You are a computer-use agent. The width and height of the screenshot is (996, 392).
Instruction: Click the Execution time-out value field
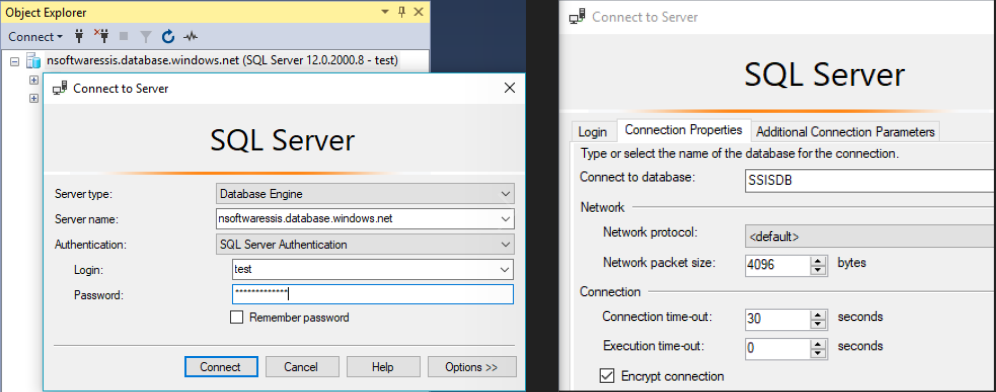777,348
